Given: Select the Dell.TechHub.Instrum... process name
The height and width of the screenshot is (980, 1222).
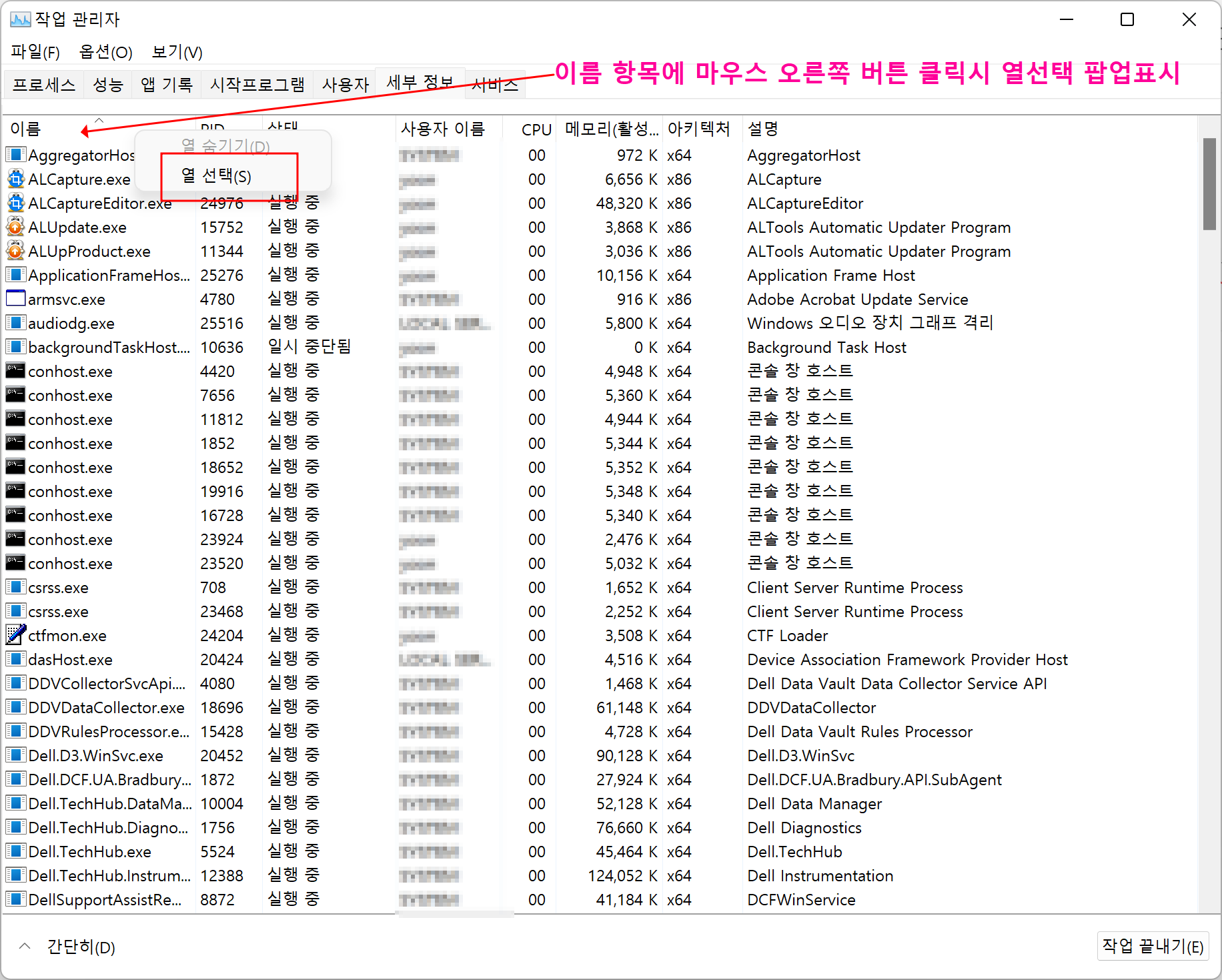Looking at the screenshot, I should point(109,876).
